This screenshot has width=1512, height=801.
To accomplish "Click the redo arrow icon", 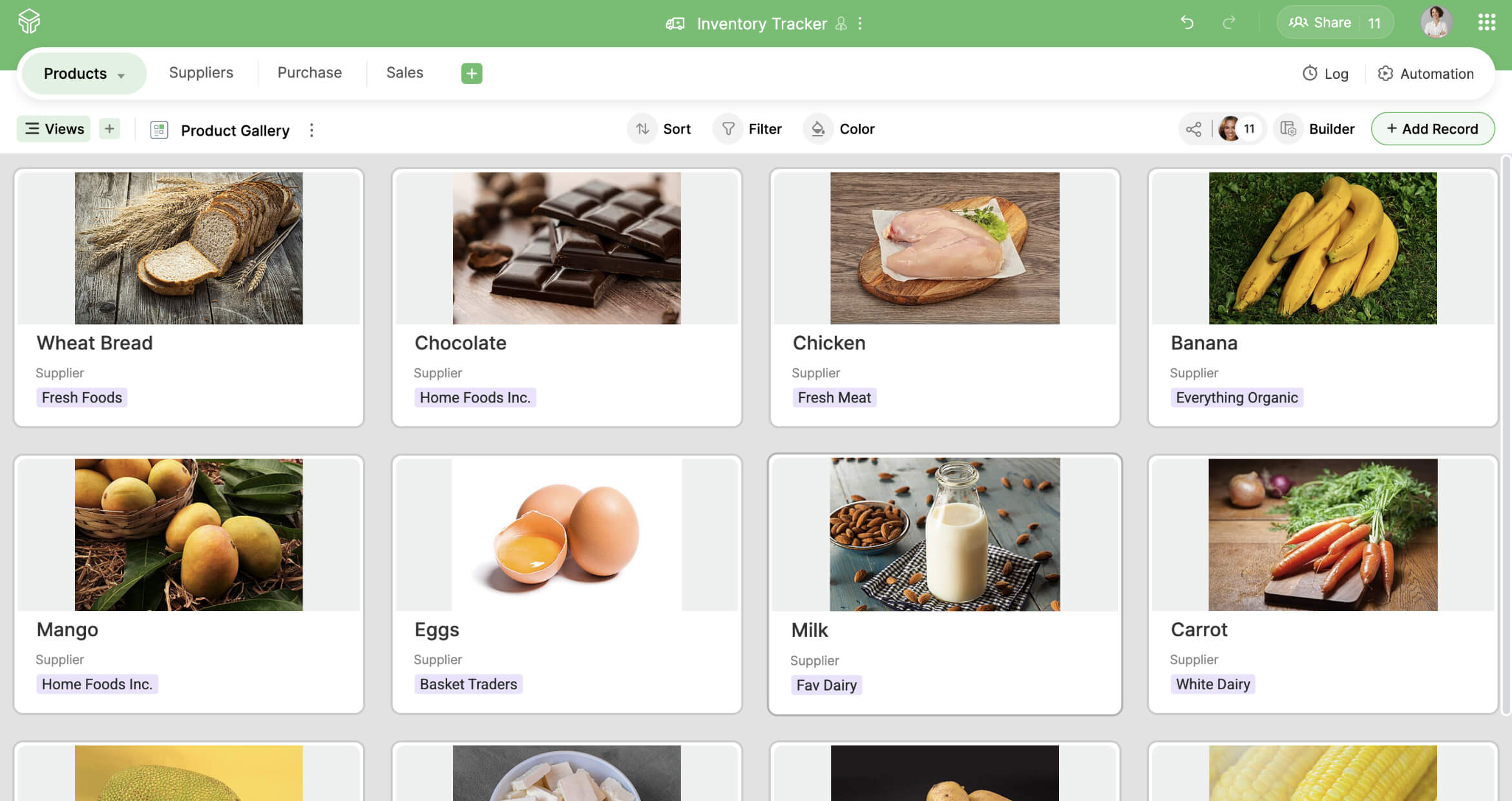I will click(x=1229, y=23).
